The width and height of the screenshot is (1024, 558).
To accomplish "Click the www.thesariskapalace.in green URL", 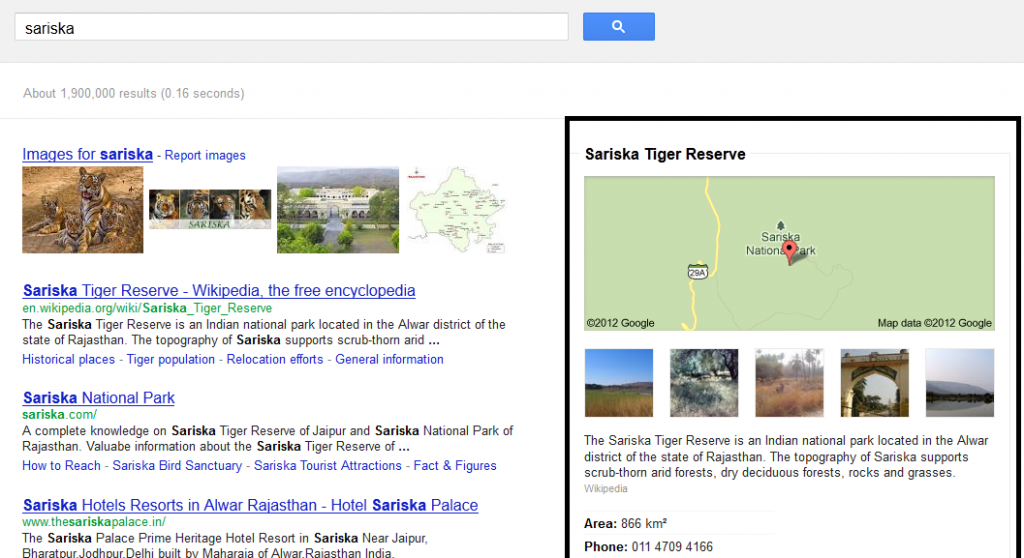I will (94, 521).
